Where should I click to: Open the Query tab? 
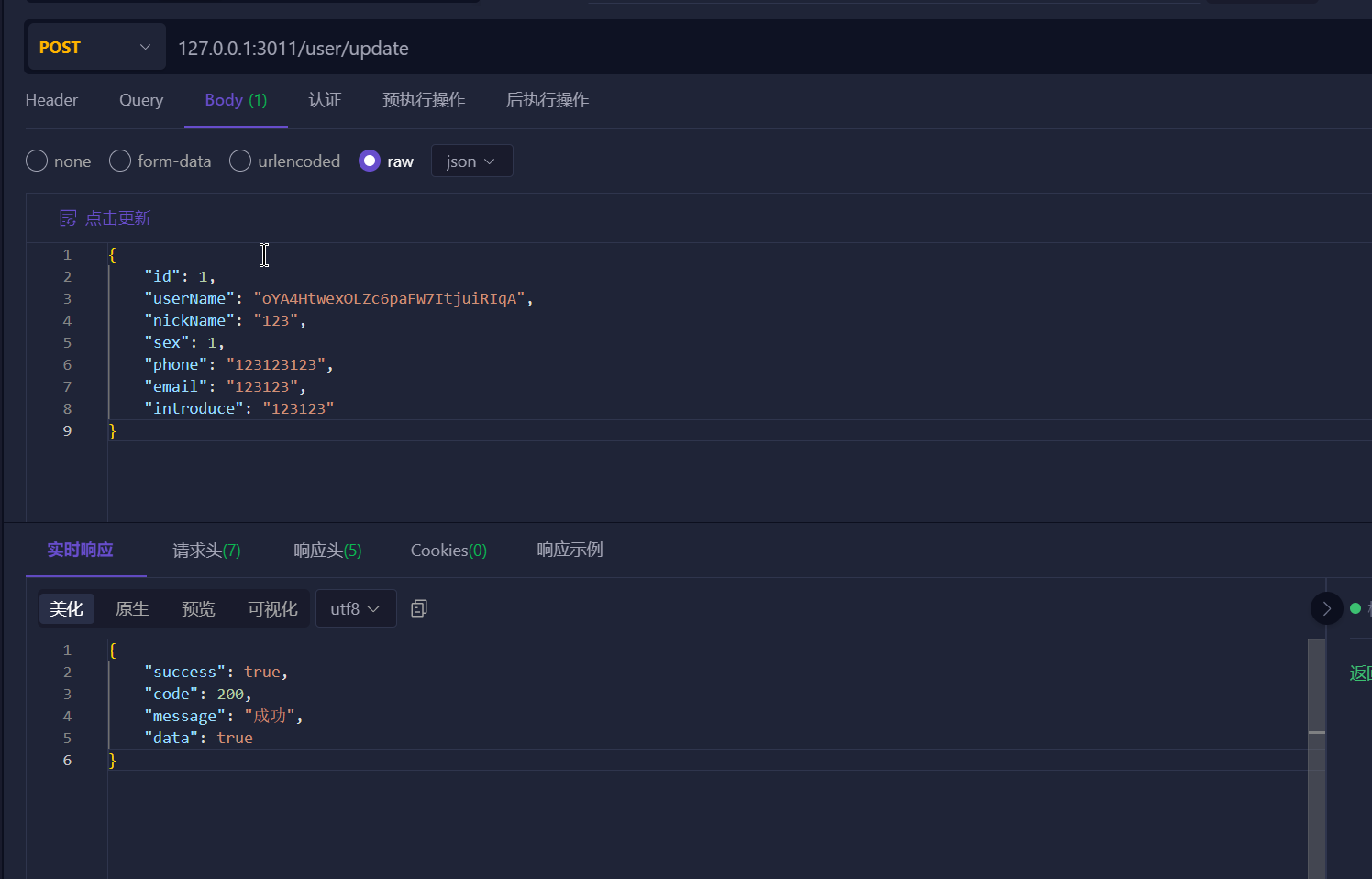pos(141,100)
